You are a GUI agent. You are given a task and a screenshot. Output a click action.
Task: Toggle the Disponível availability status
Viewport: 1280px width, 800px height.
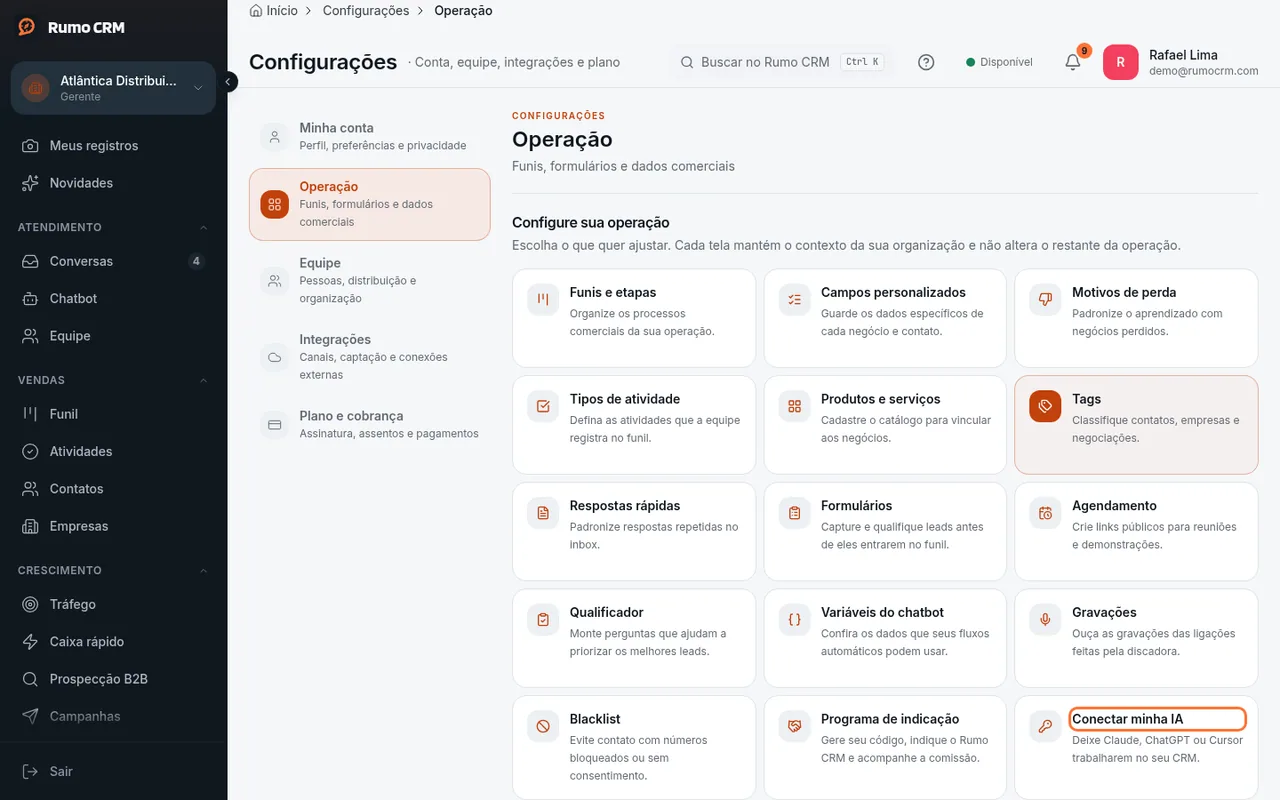pyautogui.click(x=999, y=62)
